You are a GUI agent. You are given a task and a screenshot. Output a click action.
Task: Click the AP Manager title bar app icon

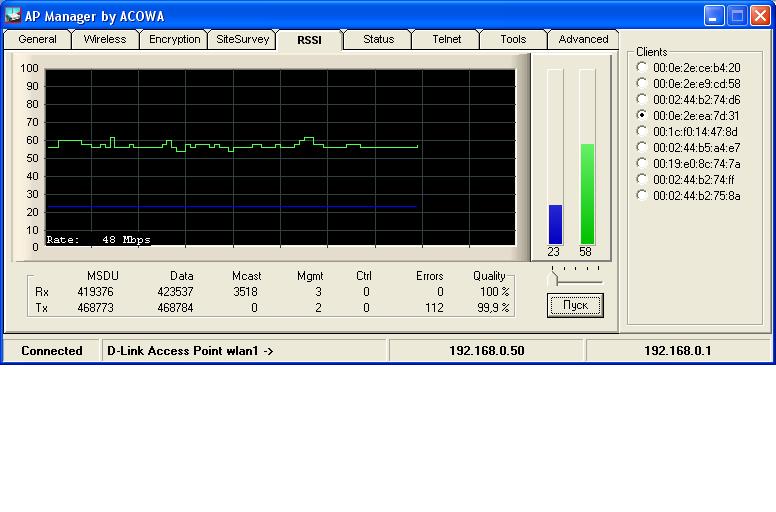13,15
